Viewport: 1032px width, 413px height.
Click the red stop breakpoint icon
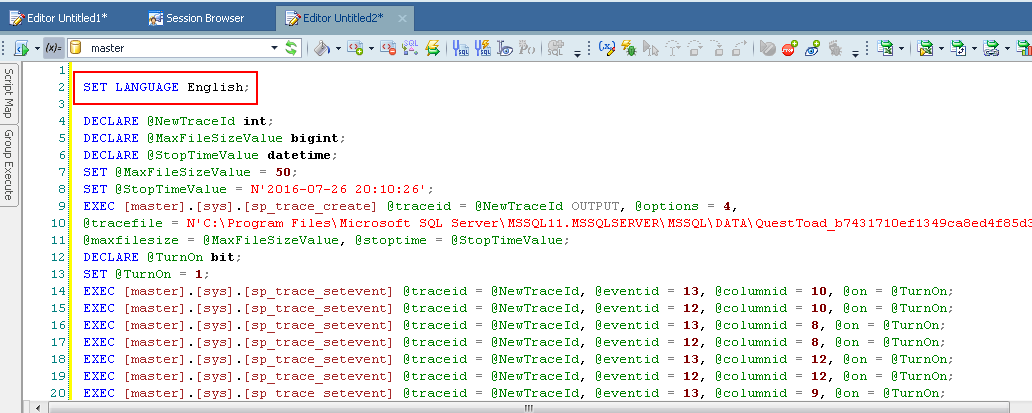point(789,47)
